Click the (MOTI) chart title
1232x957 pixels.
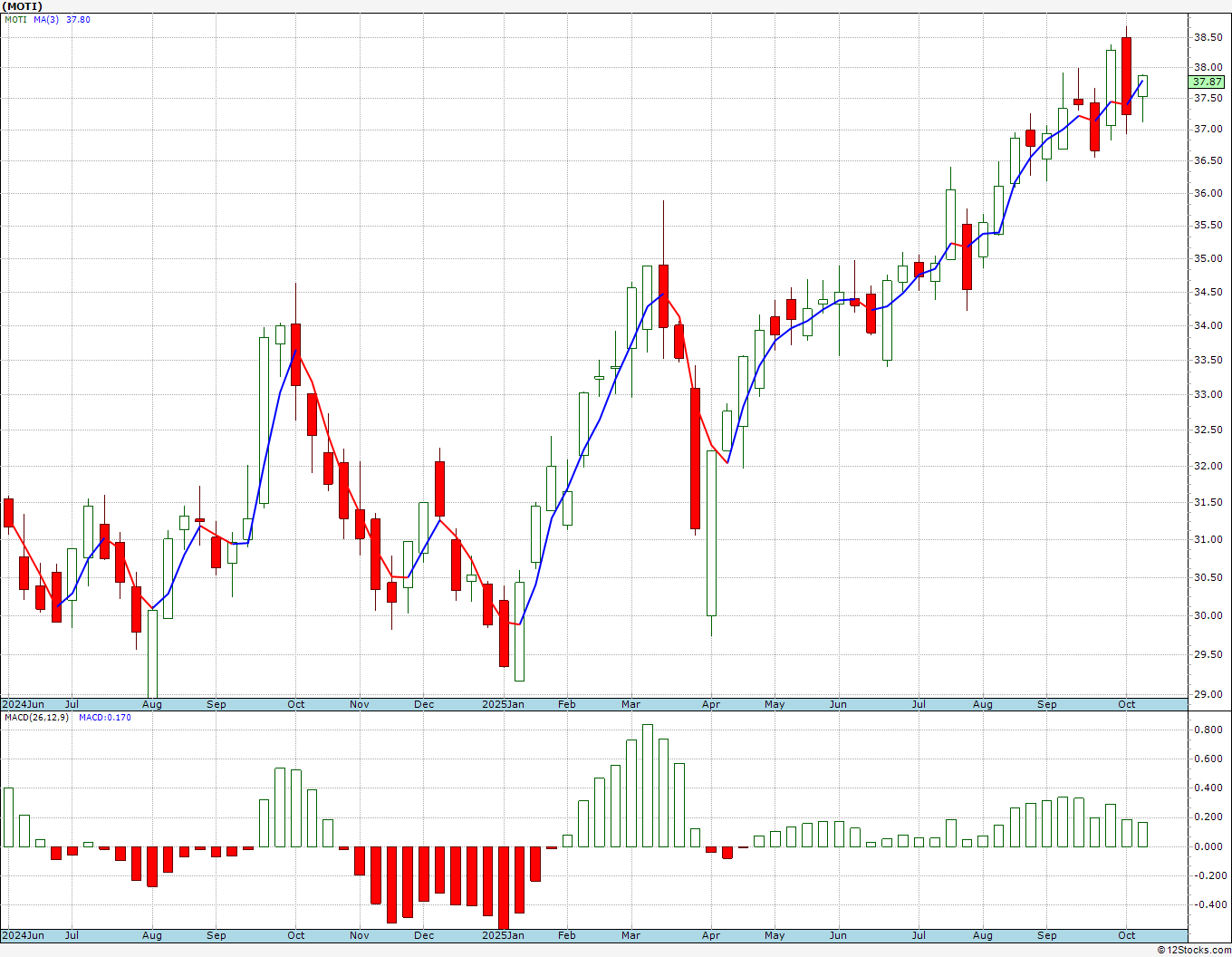pyautogui.click(x=23, y=6)
